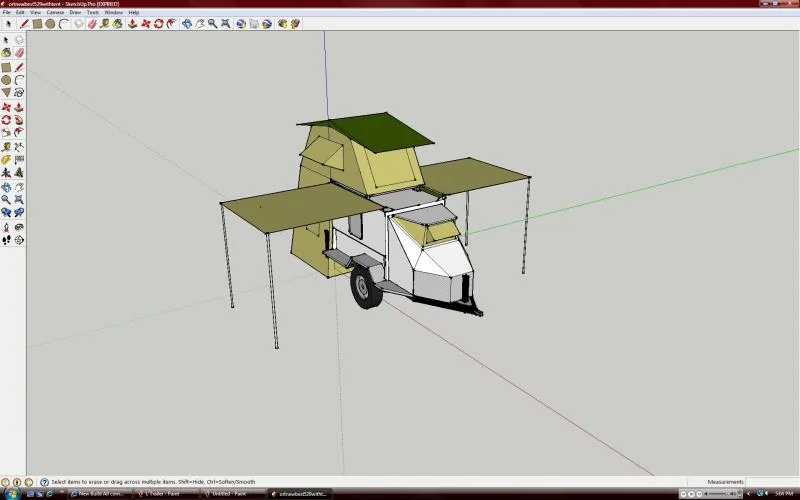Select the pink Eraser in horizontal toolbar
Screen dimensions: 800x500
tap(92, 24)
